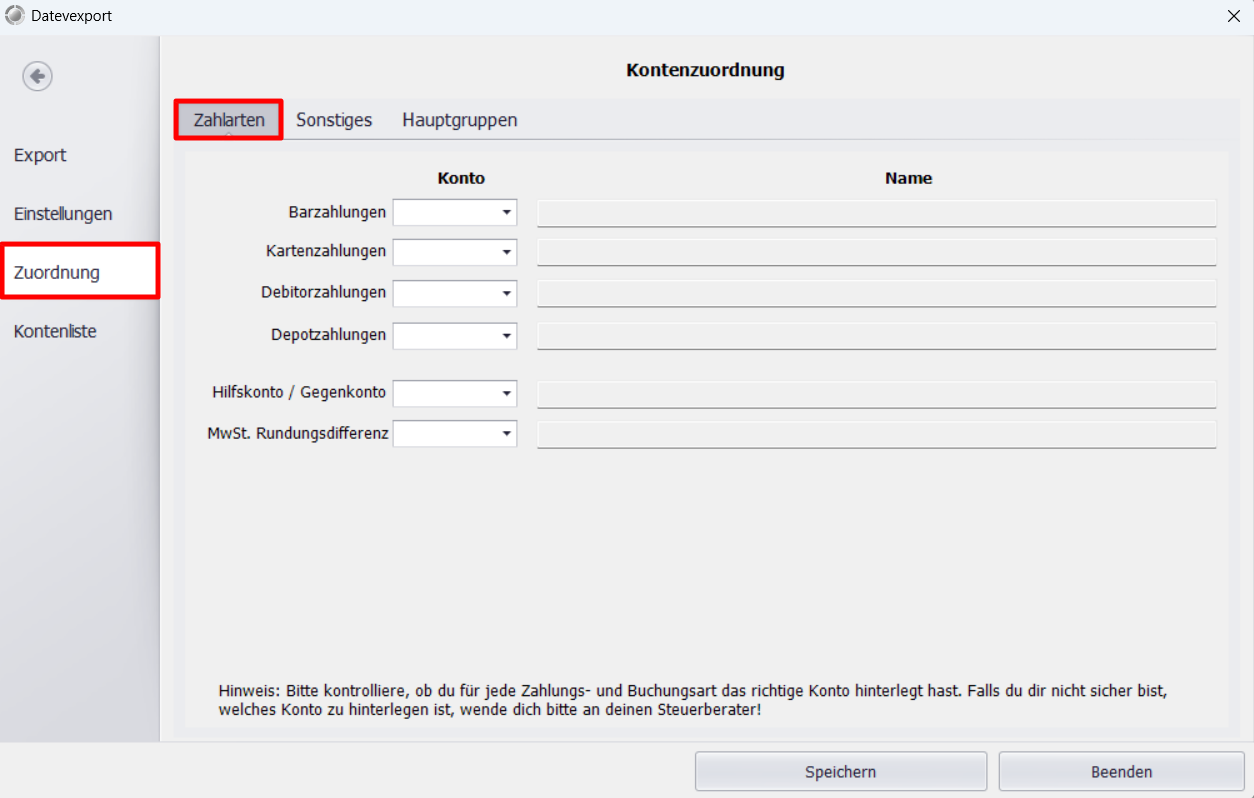Click the Kontenzuordnung heading
The width and height of the screenshot is (1254, 798).
pyautogui.click(x=705, y=70)
